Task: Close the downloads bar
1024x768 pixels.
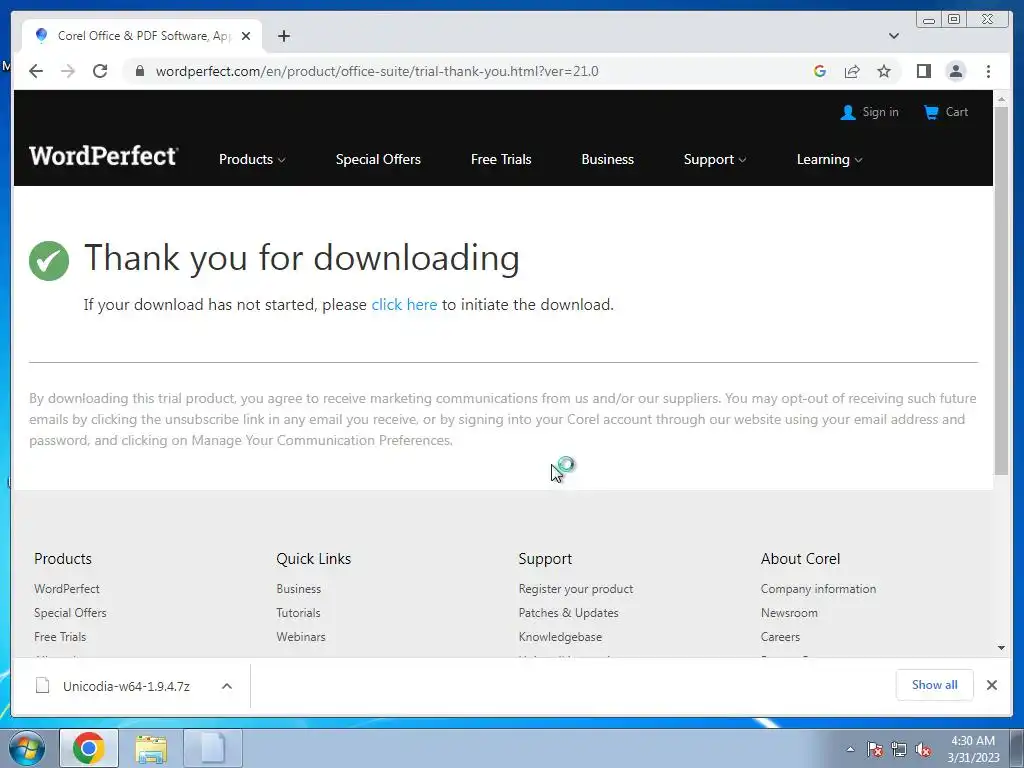Action: [991, 685]
